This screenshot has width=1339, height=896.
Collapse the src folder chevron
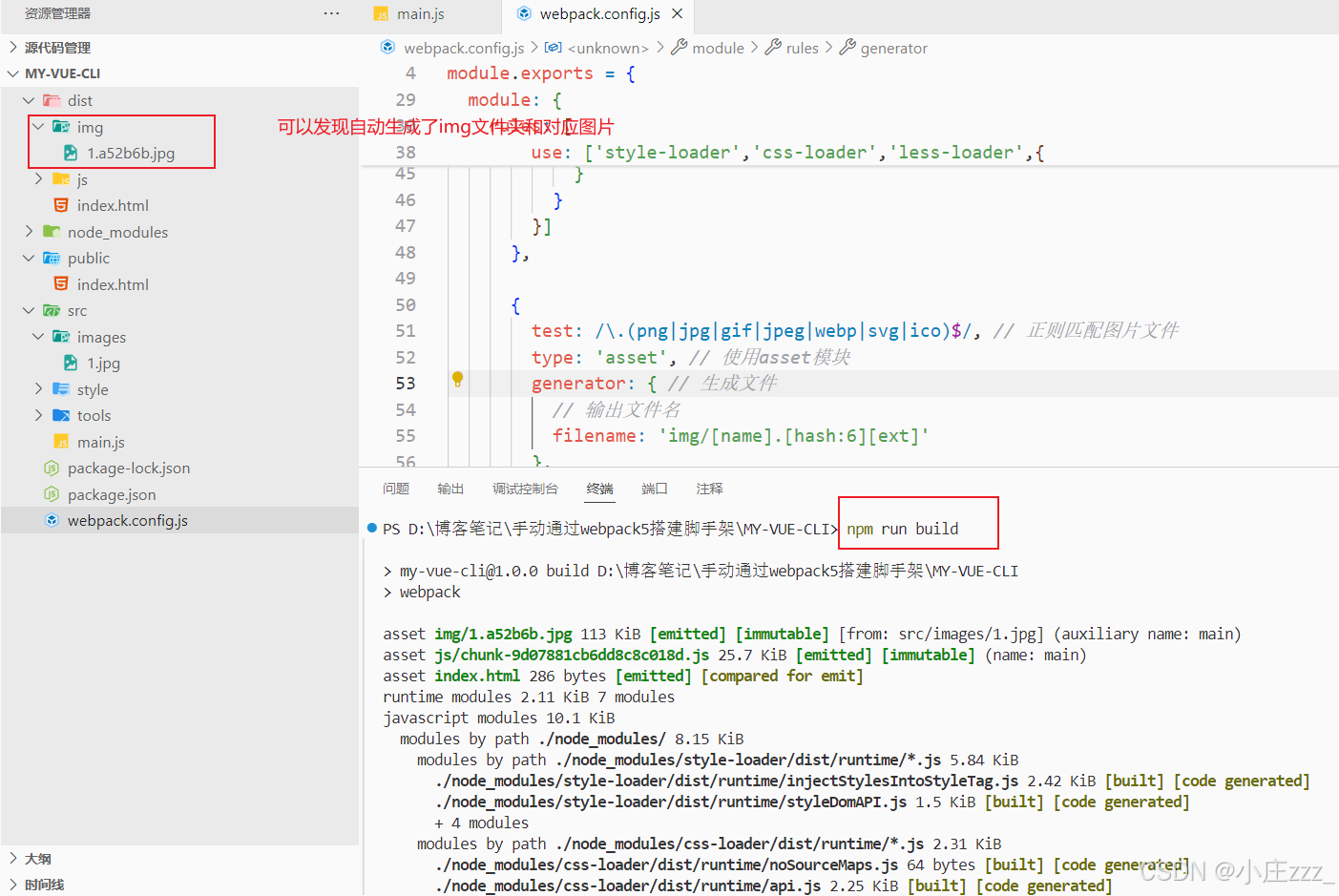click(29, 310)
